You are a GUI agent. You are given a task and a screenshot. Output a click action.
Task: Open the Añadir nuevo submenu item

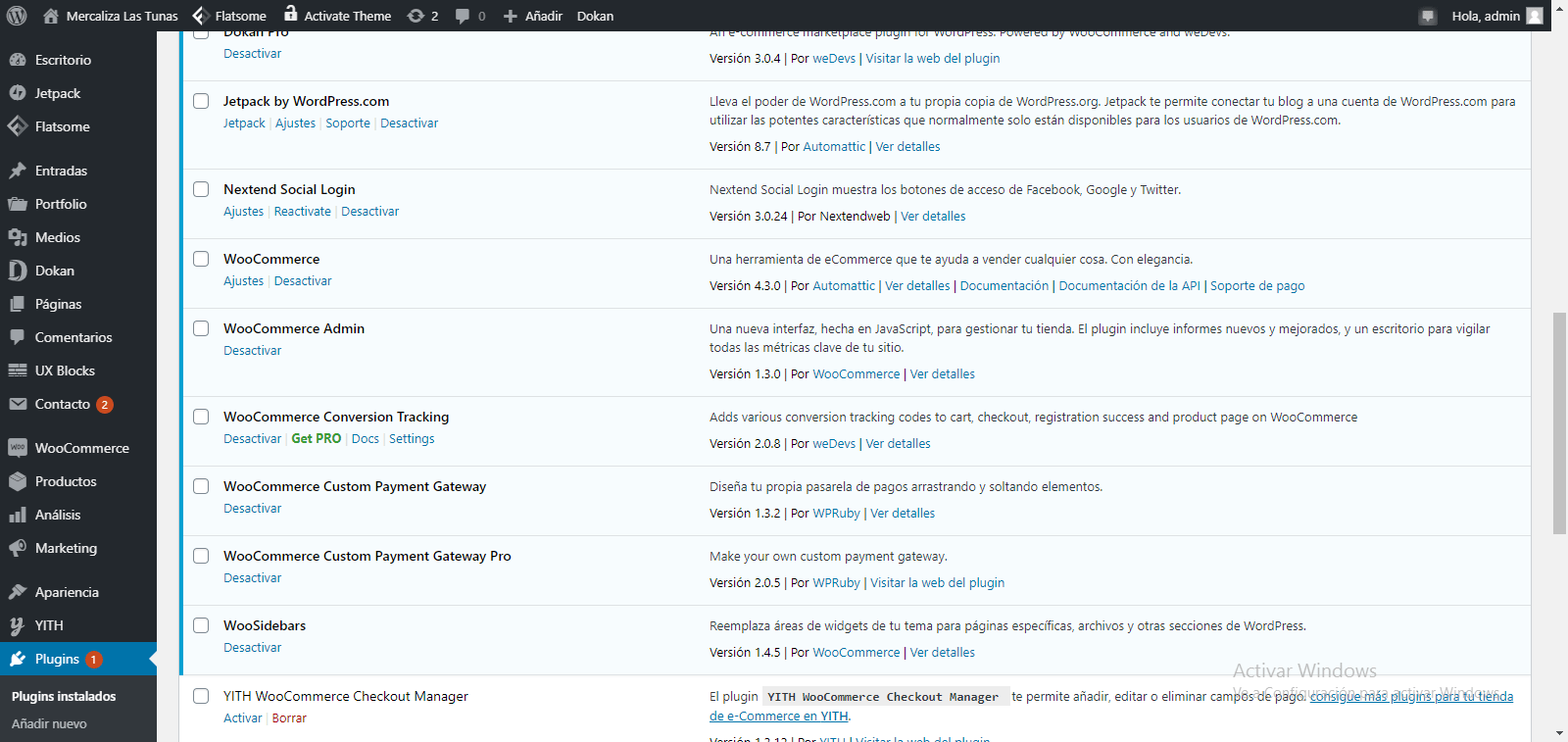49,723
